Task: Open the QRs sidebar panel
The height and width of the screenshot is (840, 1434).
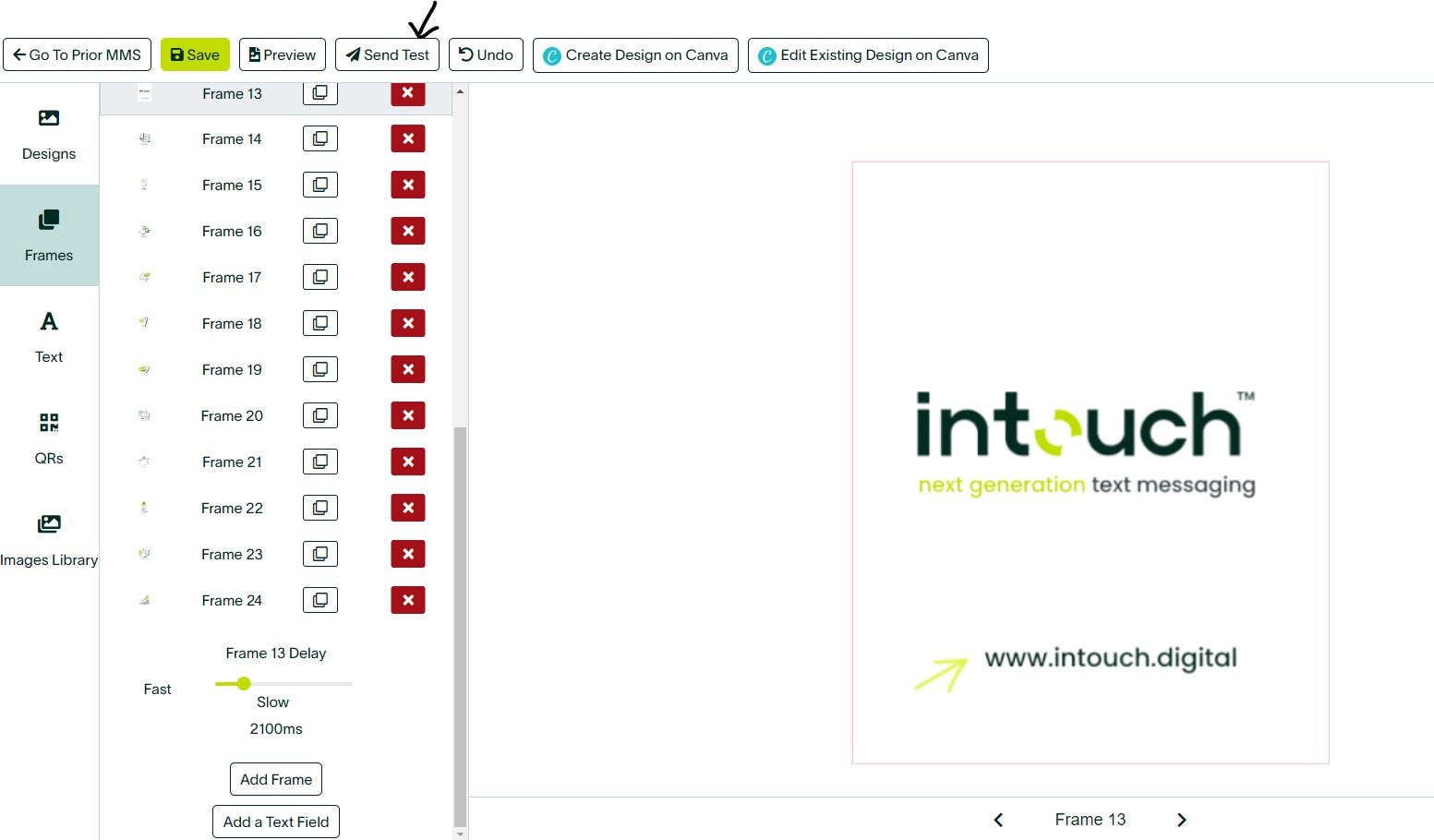Action: 49,438
